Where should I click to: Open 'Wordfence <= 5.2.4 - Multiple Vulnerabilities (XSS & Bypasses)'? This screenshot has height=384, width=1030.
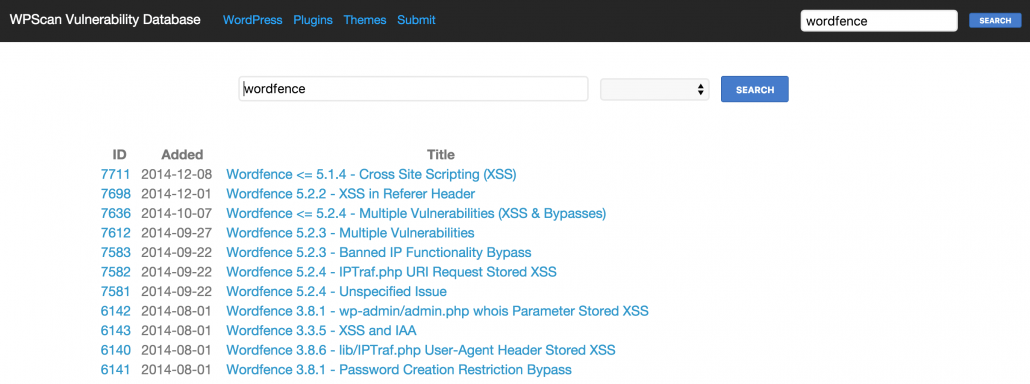416,213
